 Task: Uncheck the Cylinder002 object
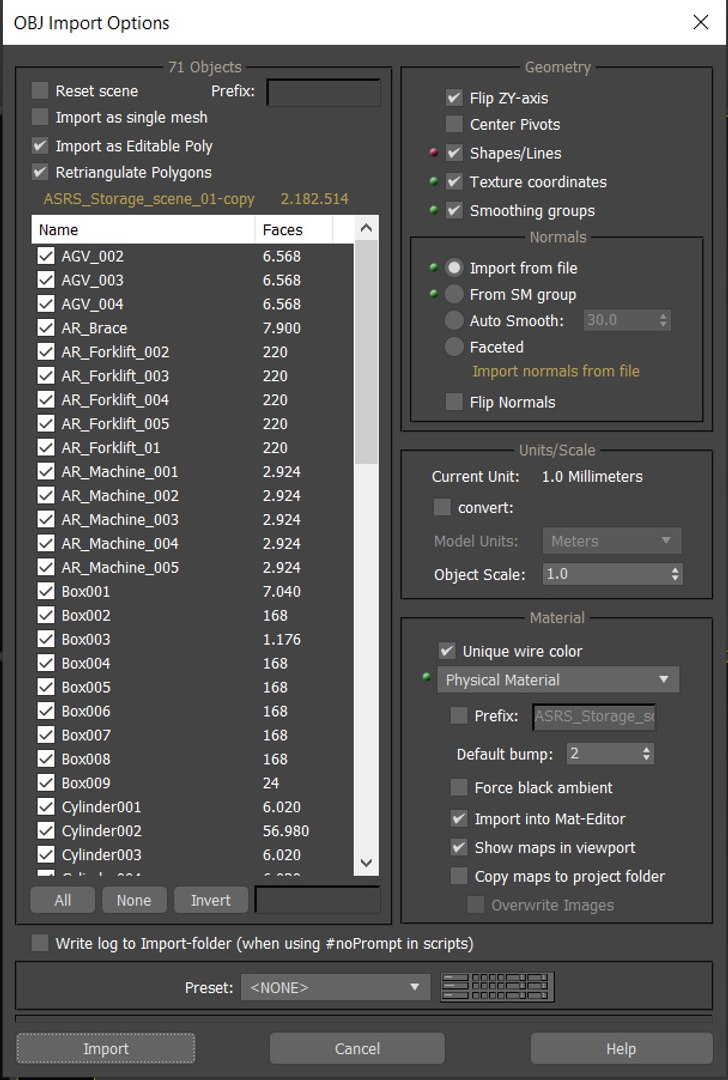[x=46, y=830]
